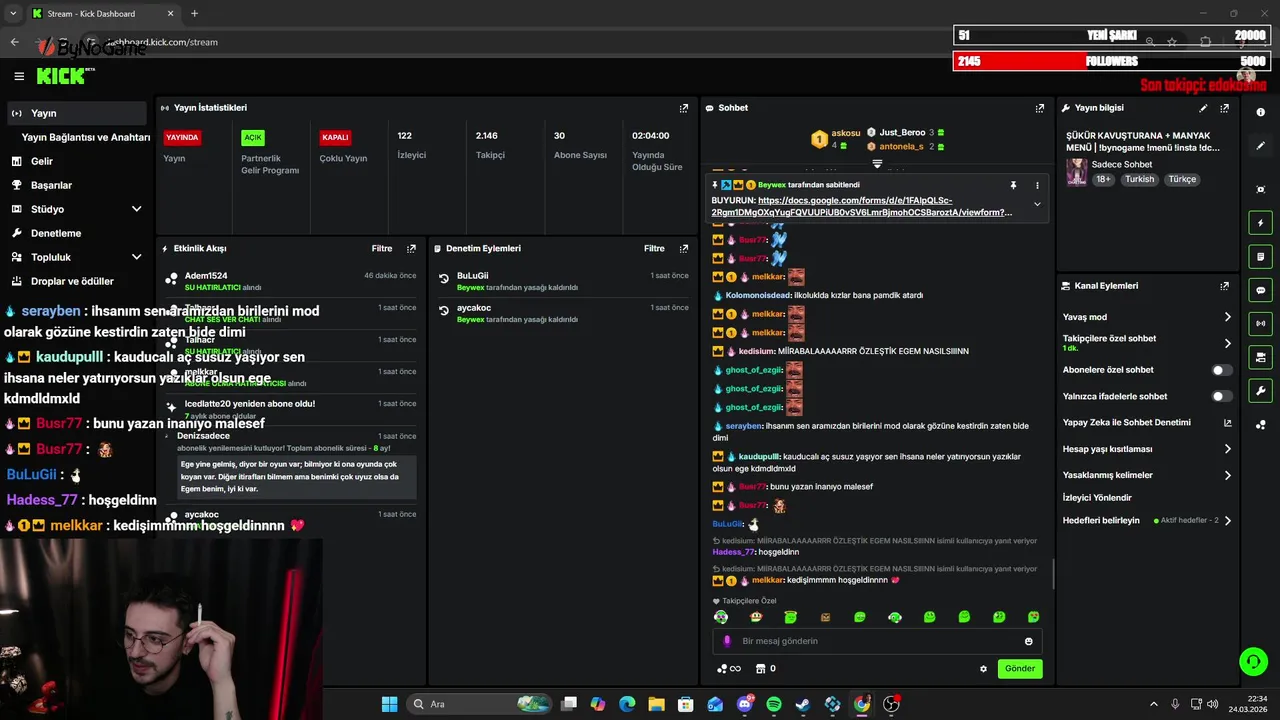Pop out the Yayın İstatistikleri panel
Viewport: 1280px width, 720px height.
click(x=684, y=108)
